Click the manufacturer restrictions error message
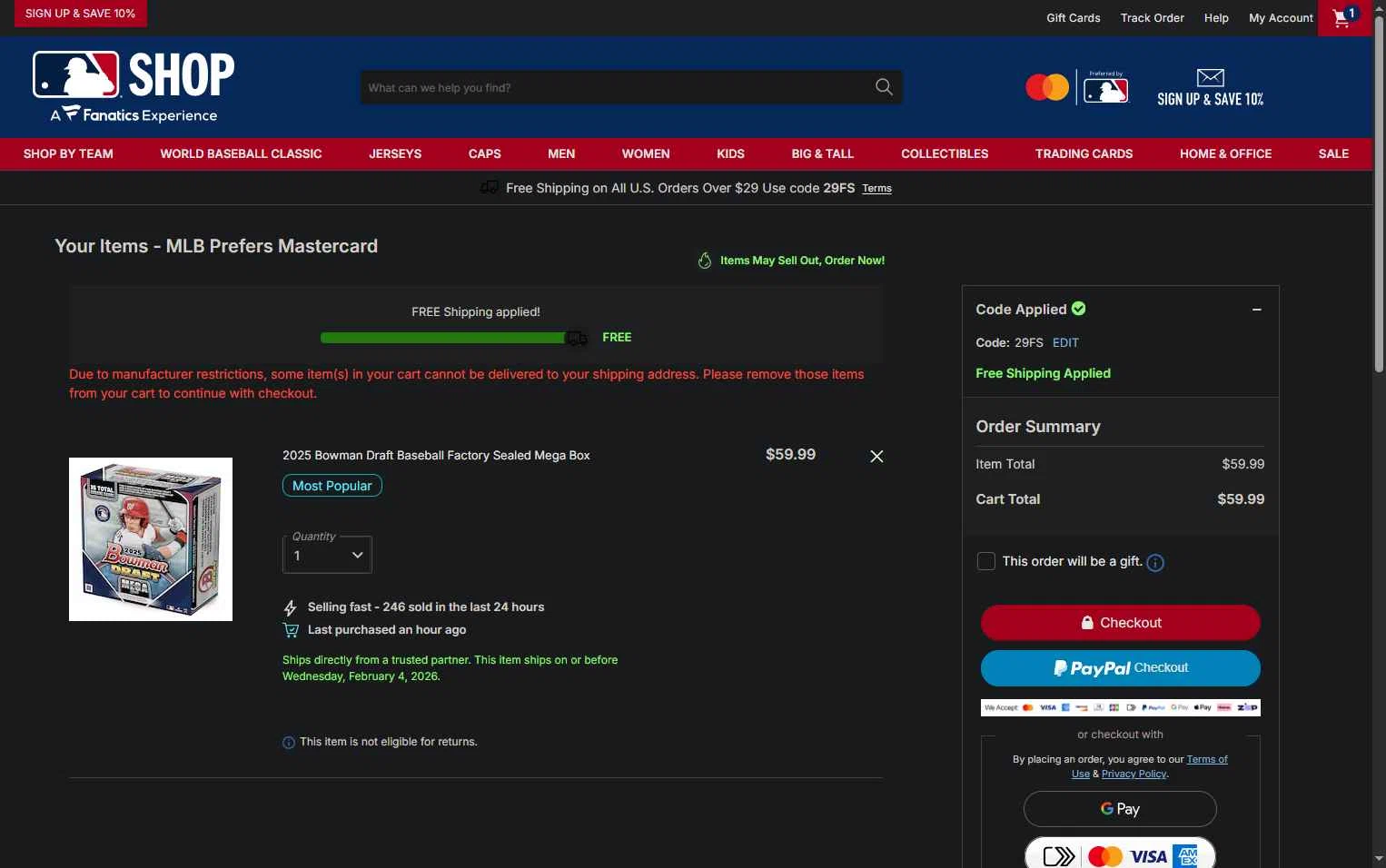1386x868 pixels. [467, 384]
